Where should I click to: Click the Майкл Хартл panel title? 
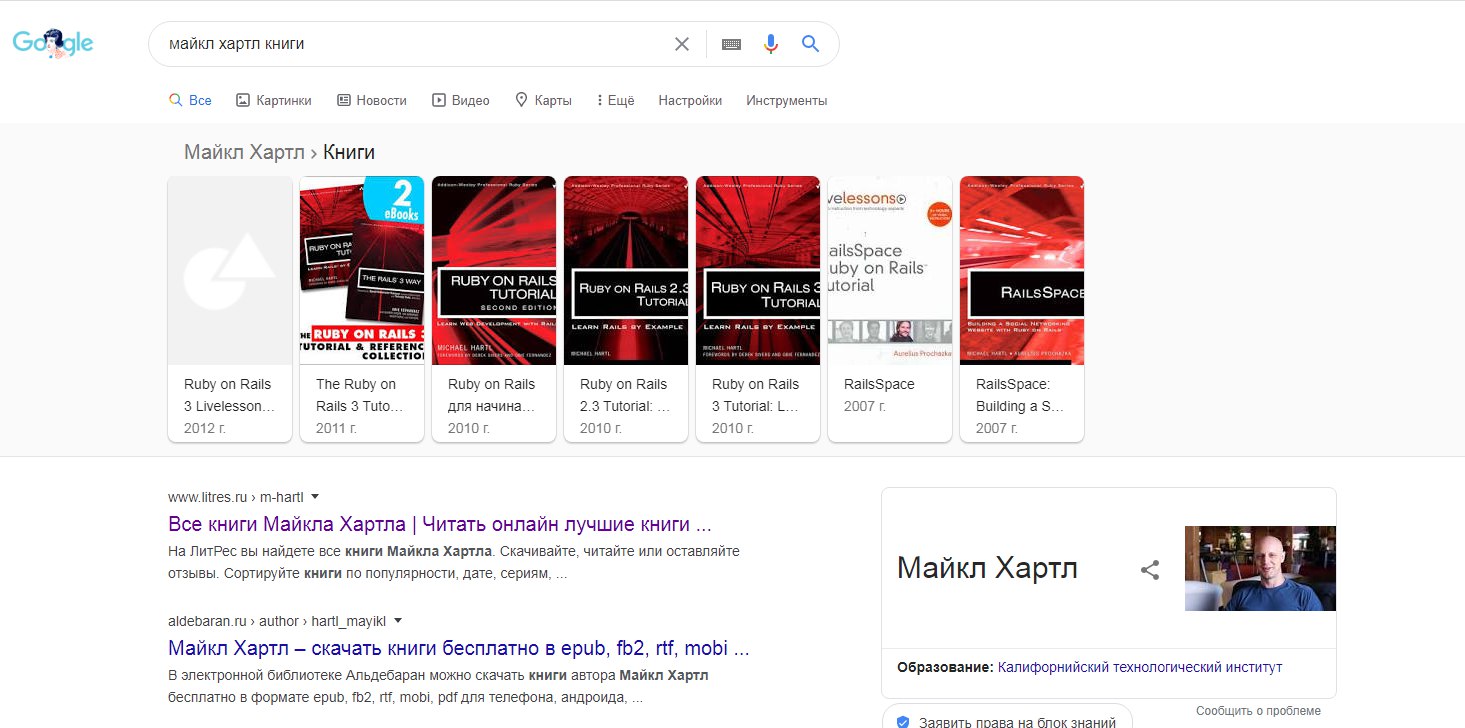[987, 568]
